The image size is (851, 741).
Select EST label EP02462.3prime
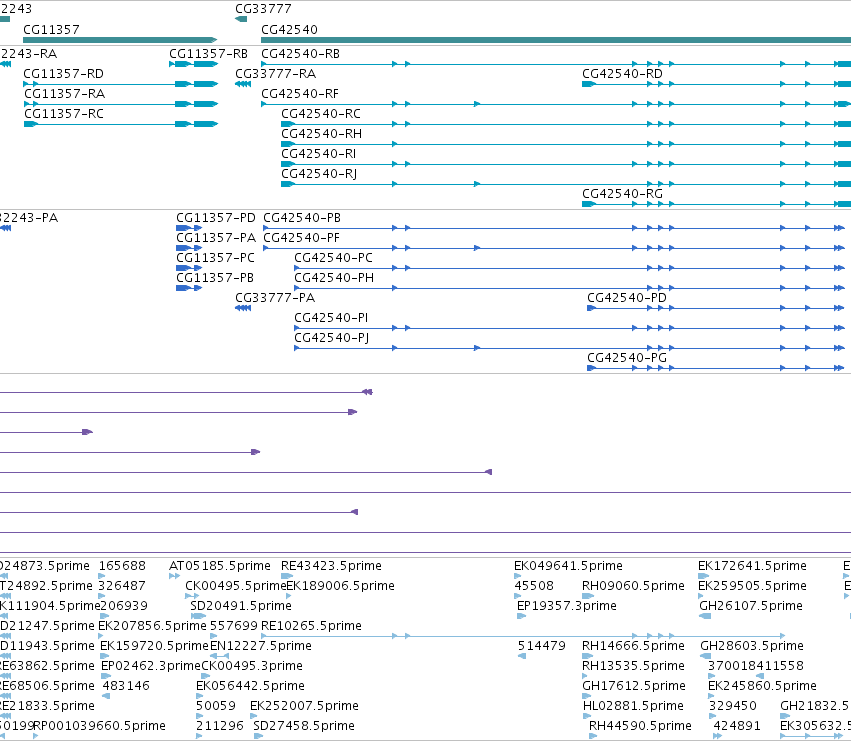point(151,666)
